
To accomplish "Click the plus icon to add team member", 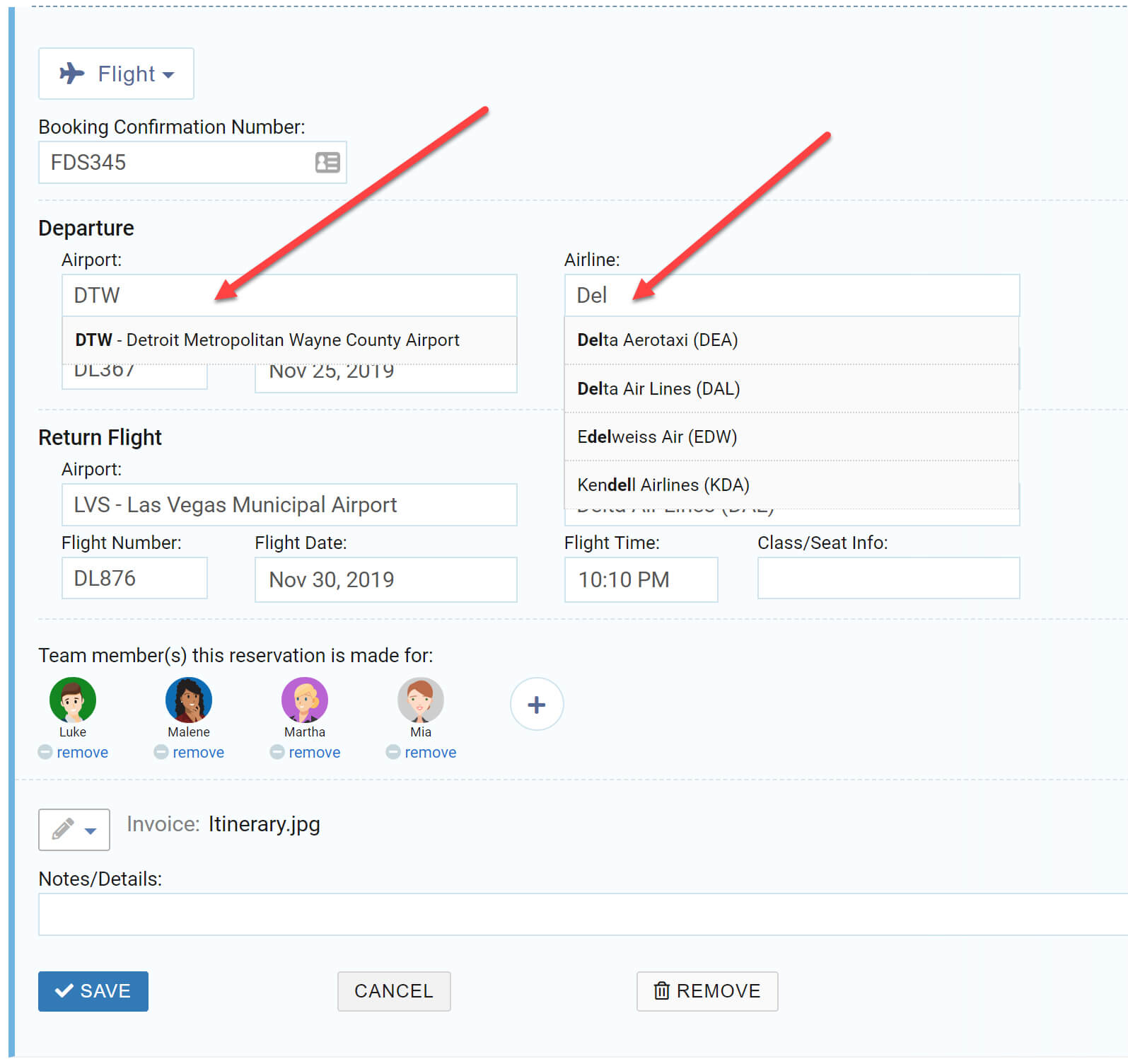I will 536,705.
